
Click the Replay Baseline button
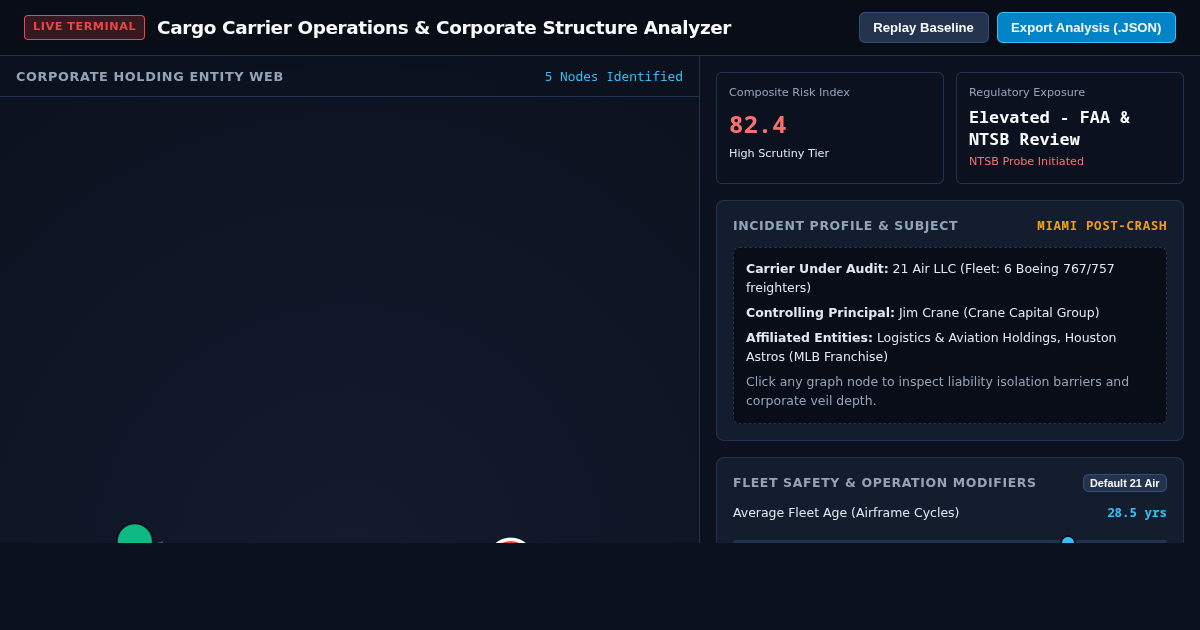tap(923, 28)
